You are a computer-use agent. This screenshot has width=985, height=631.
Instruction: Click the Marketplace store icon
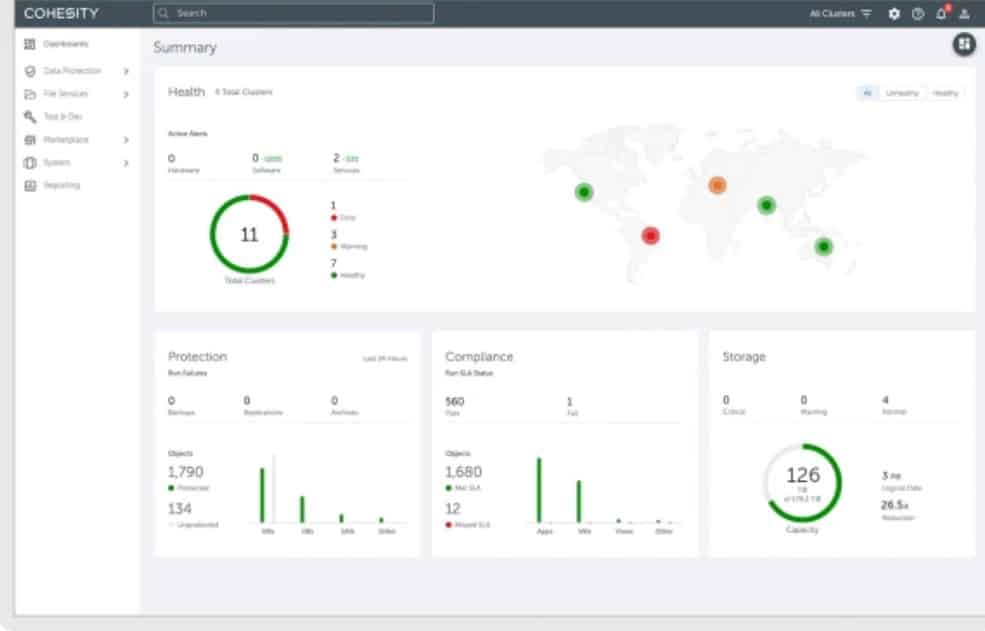pos(30,140)
